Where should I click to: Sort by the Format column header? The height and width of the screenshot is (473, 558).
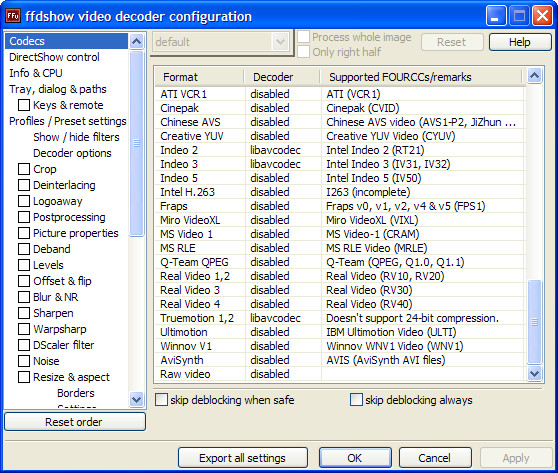[x=200, y=77]
